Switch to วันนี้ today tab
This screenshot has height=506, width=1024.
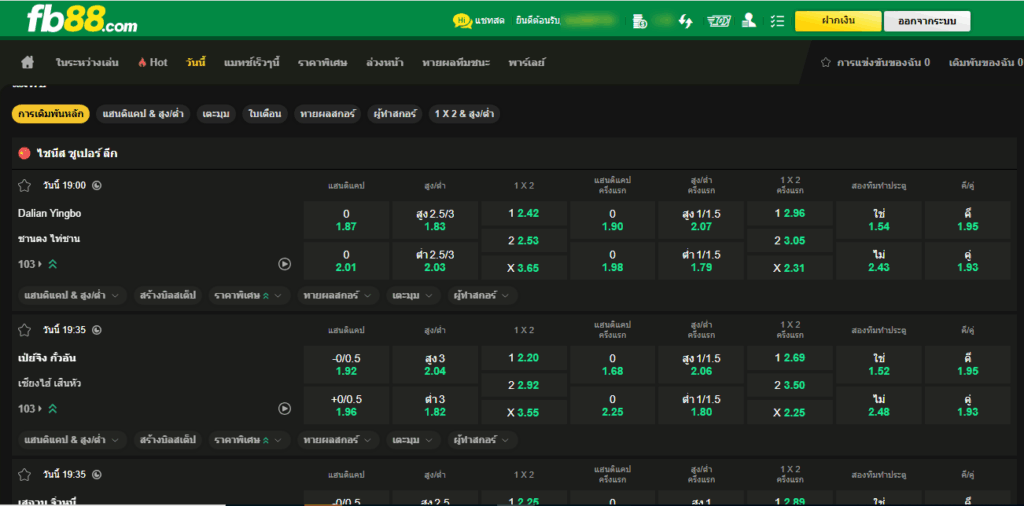tap(196, 63)
